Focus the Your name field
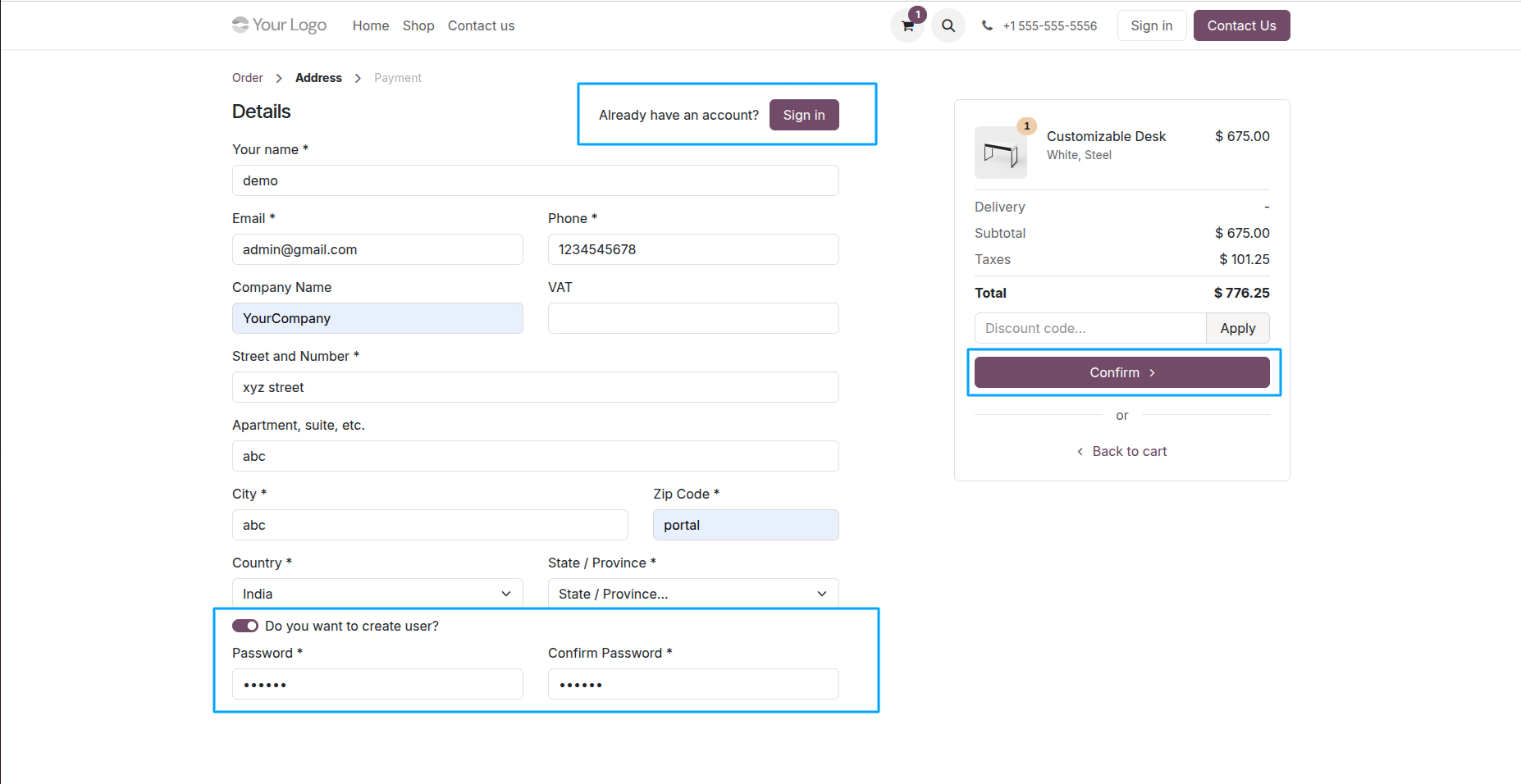Viewport: 1521px width, 784px height. click(536, 180)
